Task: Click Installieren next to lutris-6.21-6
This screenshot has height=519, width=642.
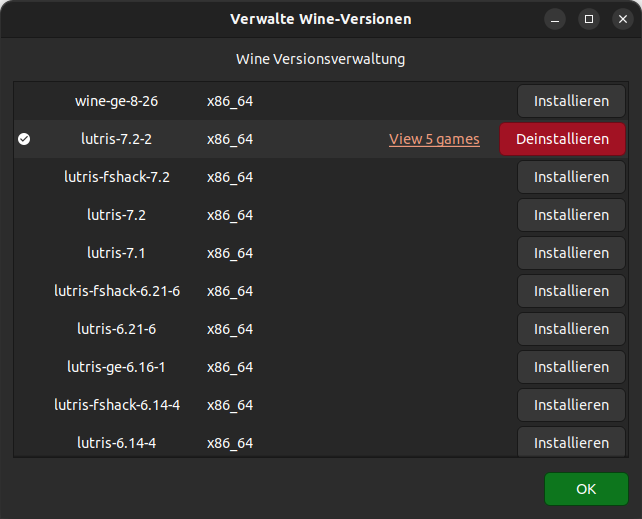Action: pos(571,329)
